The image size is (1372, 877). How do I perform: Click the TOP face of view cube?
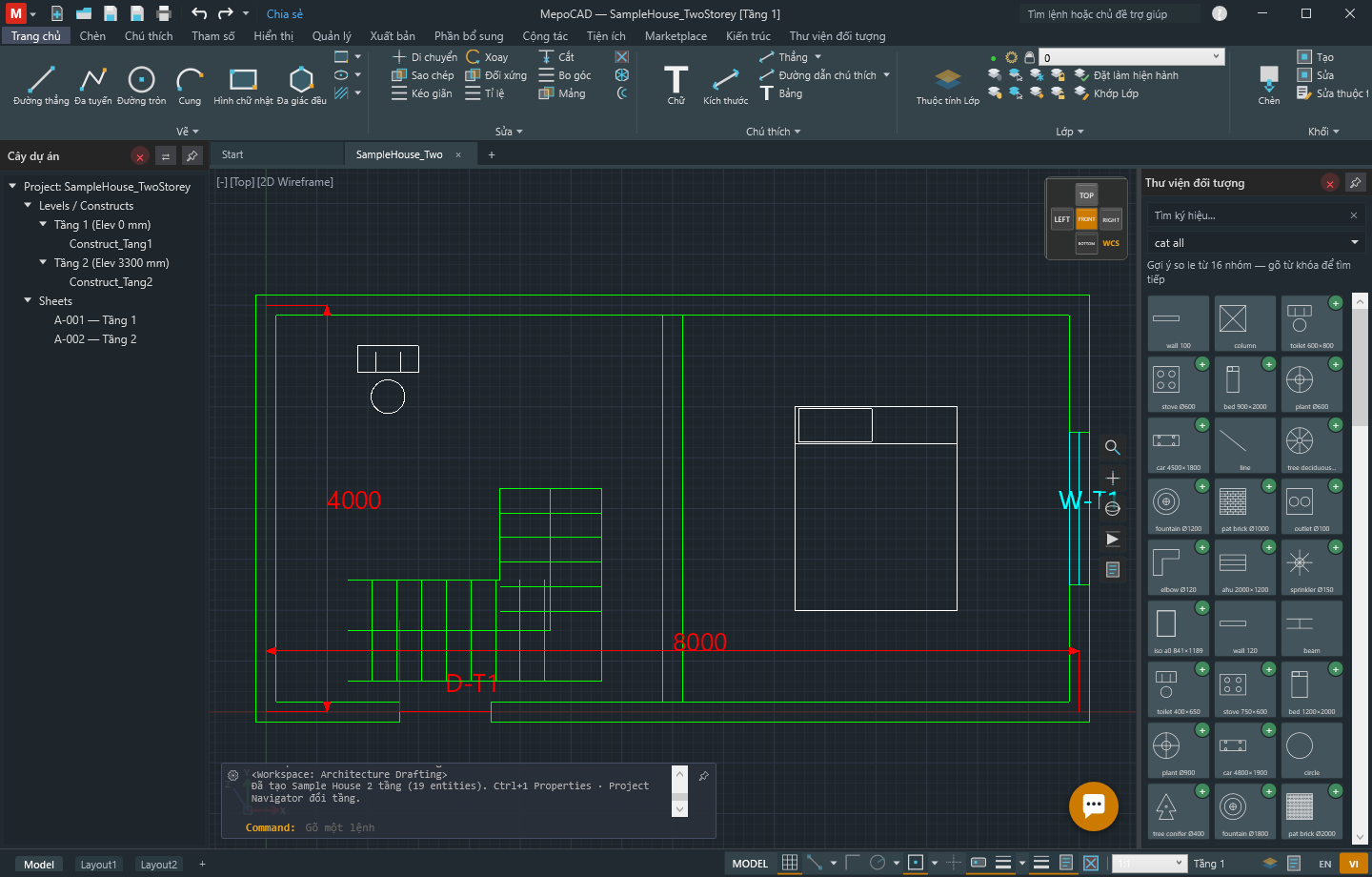[1086, 195]
